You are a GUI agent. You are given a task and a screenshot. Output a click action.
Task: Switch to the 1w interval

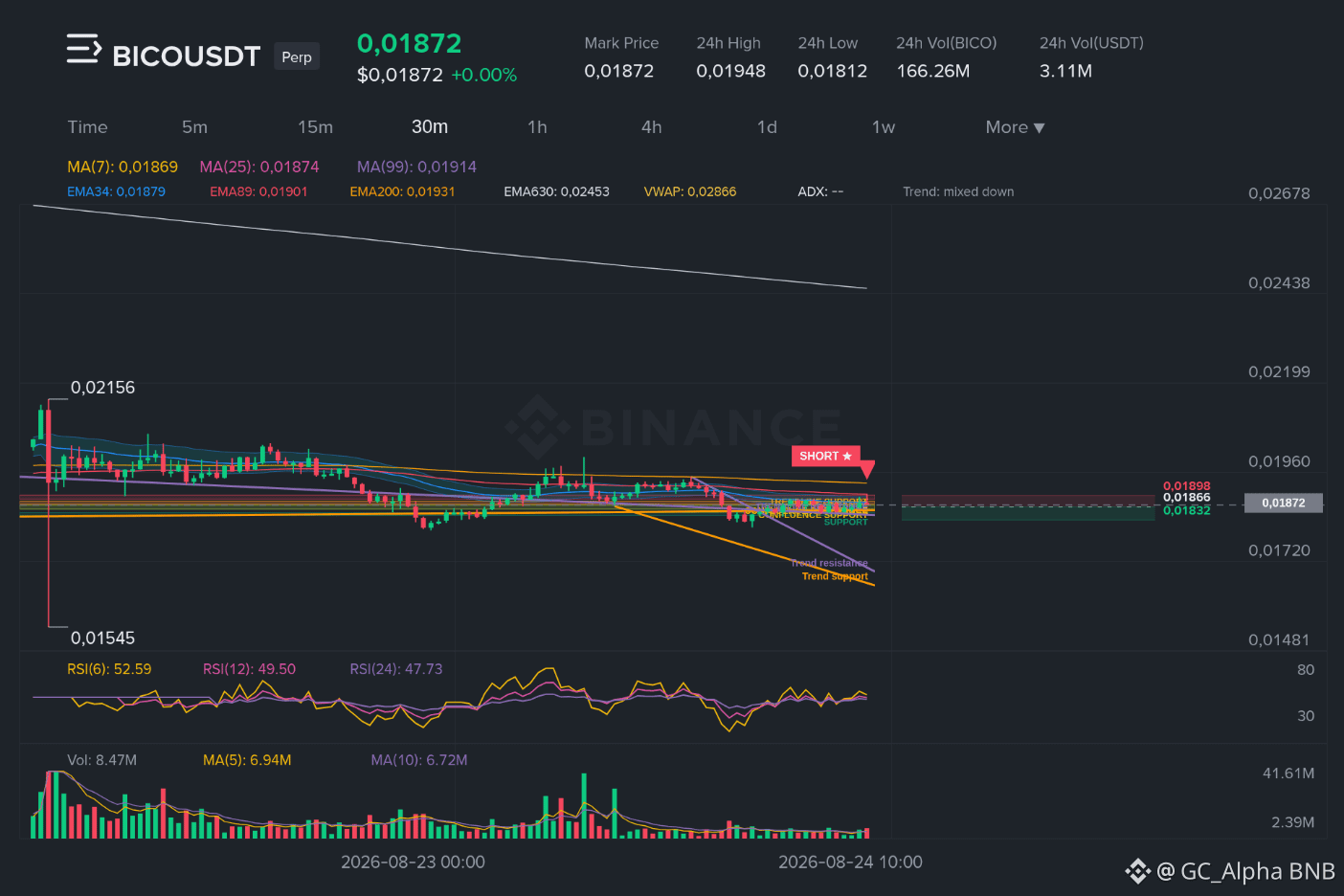click(883, 127)
